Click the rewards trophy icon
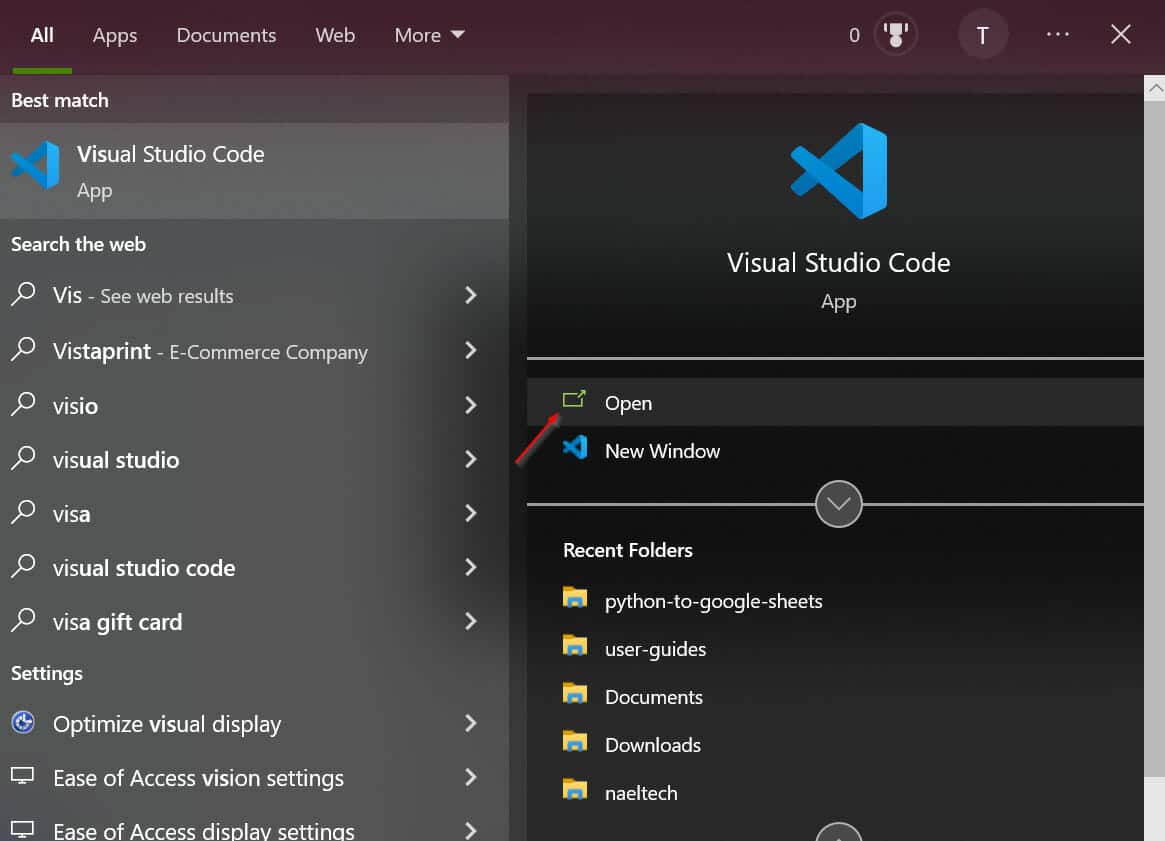 click(x=895, y=34)
